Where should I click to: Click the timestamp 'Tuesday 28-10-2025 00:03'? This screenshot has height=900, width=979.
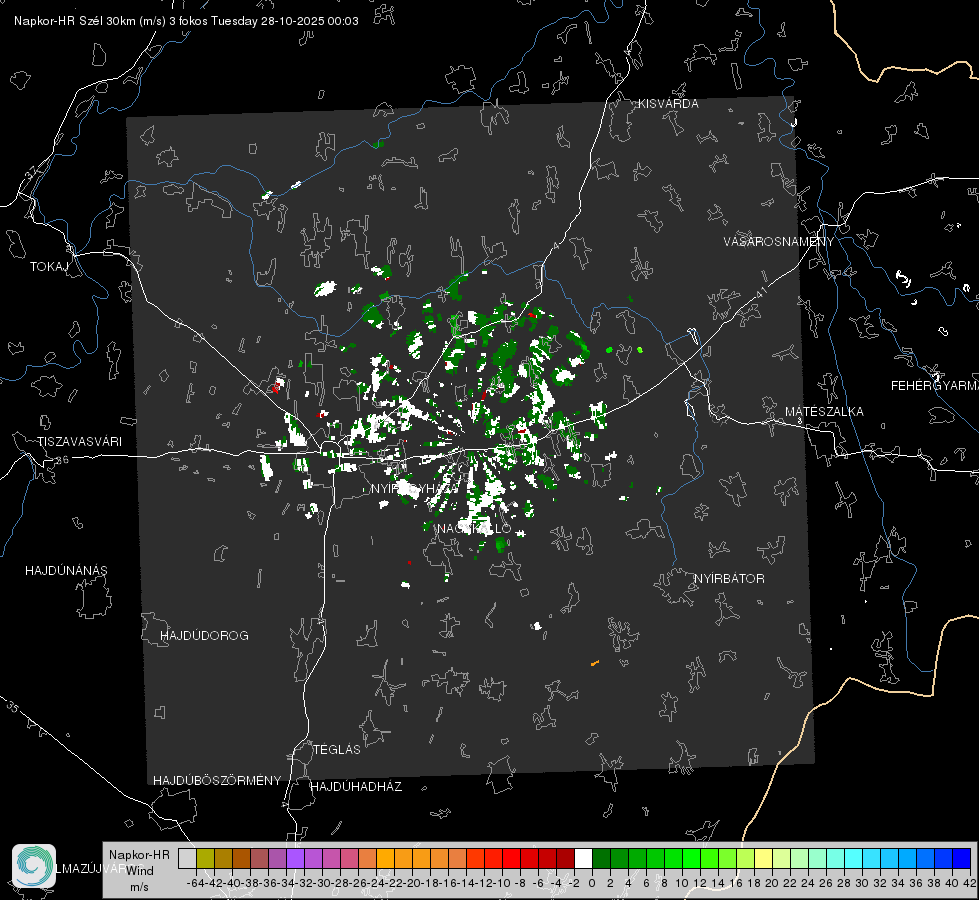(285, 21)
